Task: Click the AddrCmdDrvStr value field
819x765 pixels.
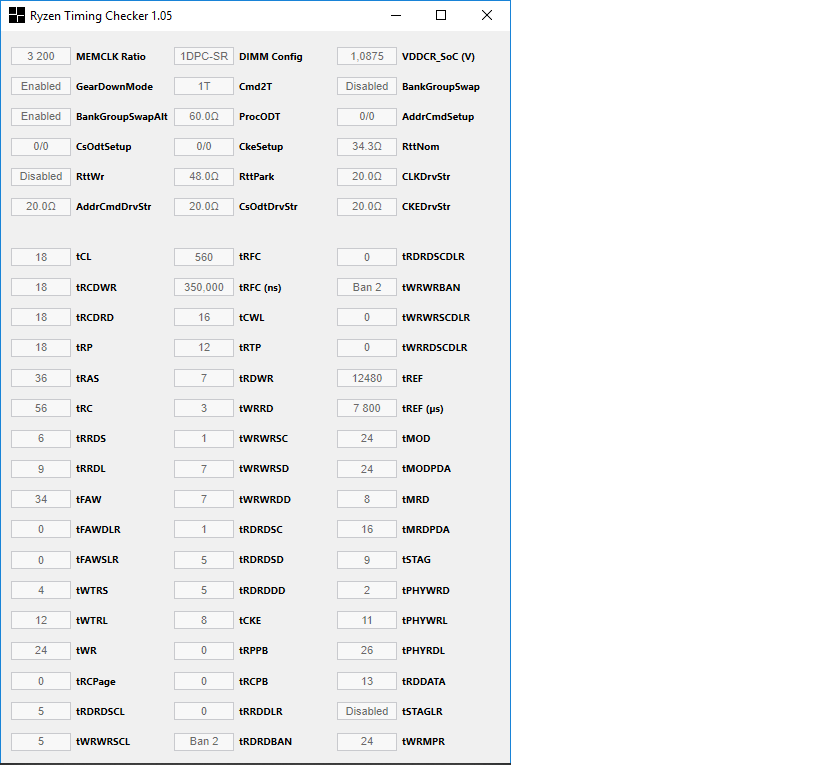Action: point(41,207)
